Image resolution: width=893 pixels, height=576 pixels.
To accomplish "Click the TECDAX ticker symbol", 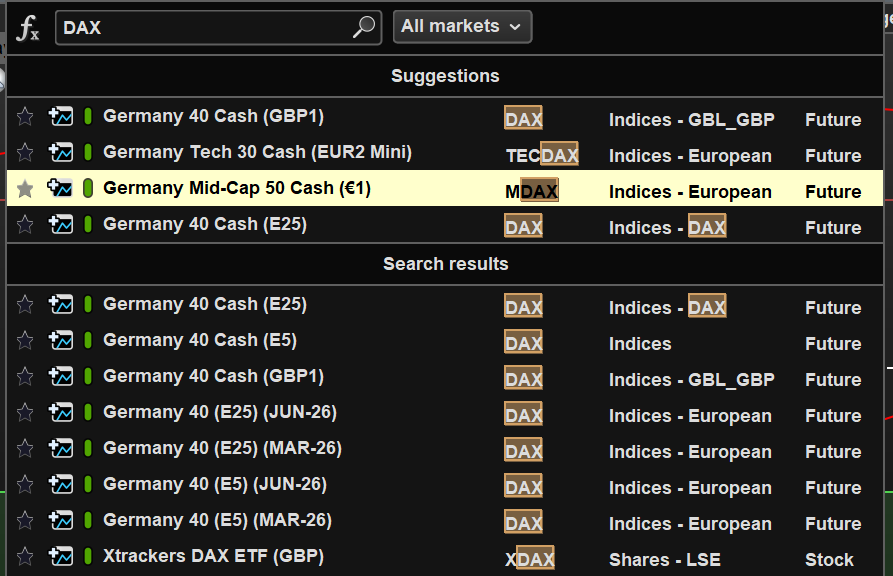I will coord(542,155).
